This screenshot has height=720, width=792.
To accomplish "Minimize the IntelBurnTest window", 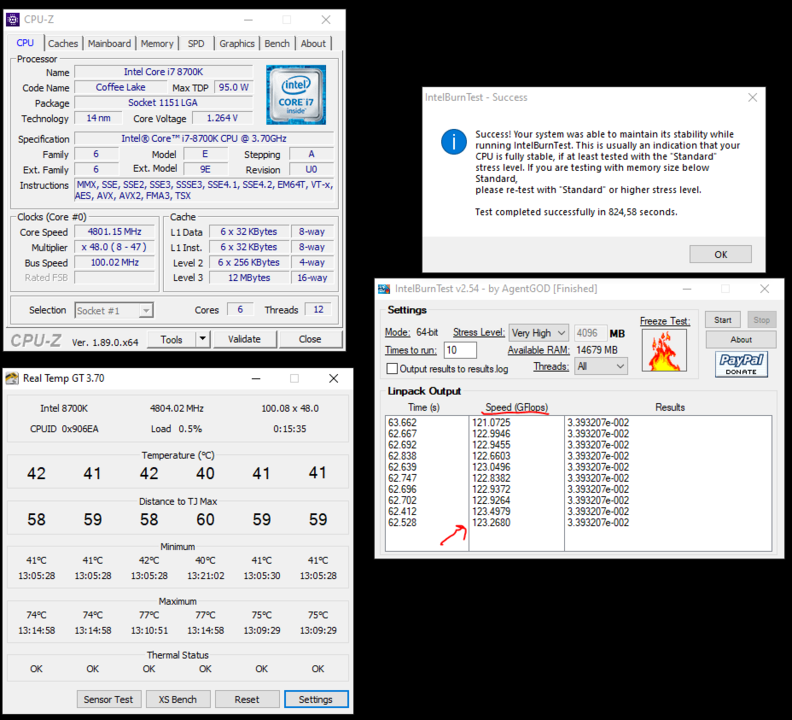I will click(x=686, y=289).
